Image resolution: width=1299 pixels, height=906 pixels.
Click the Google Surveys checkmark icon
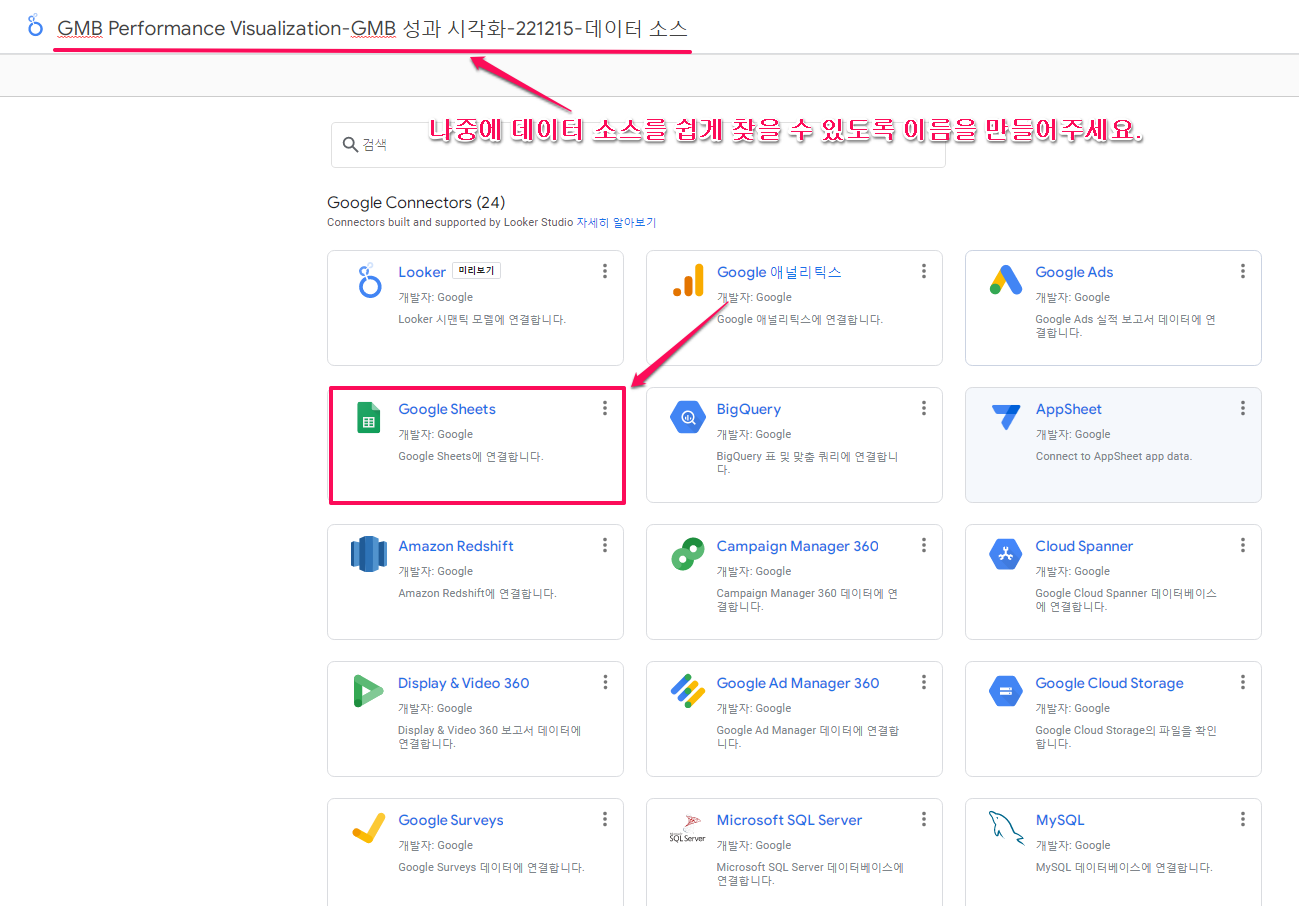tap(369, 828)
